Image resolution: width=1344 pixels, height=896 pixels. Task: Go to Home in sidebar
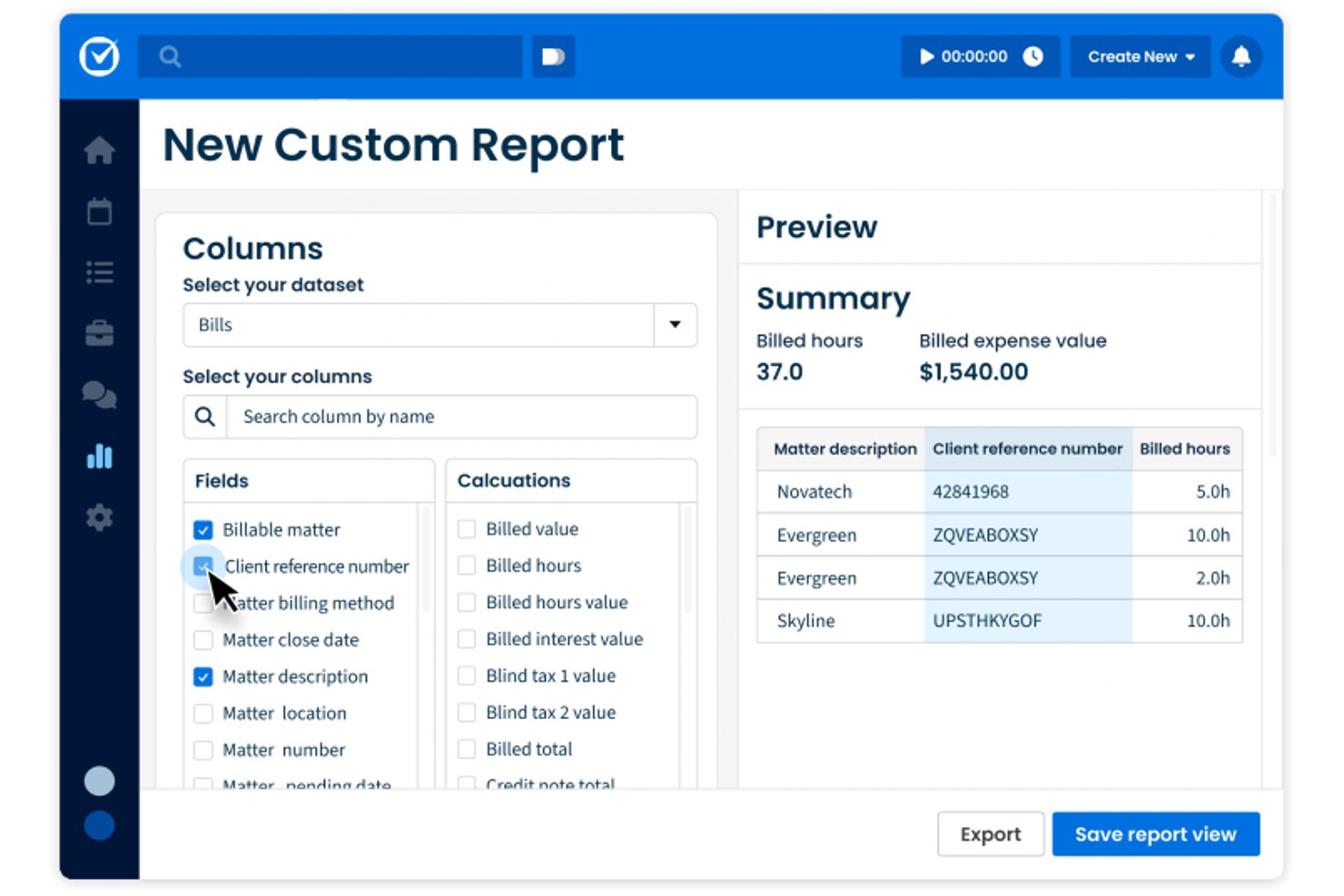(100, 150)
